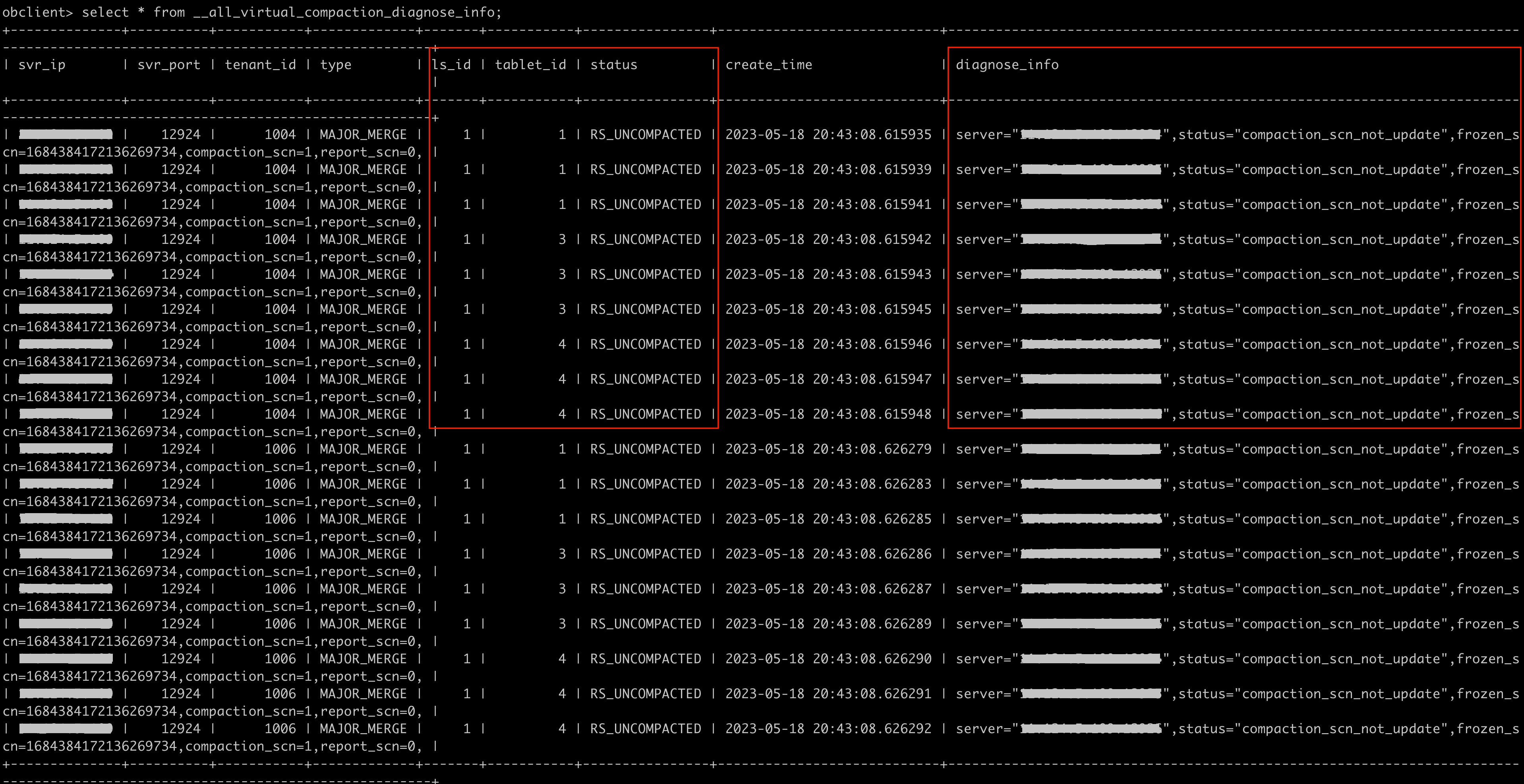
Task: Click the type column header
Action: [x=335, y=65]
